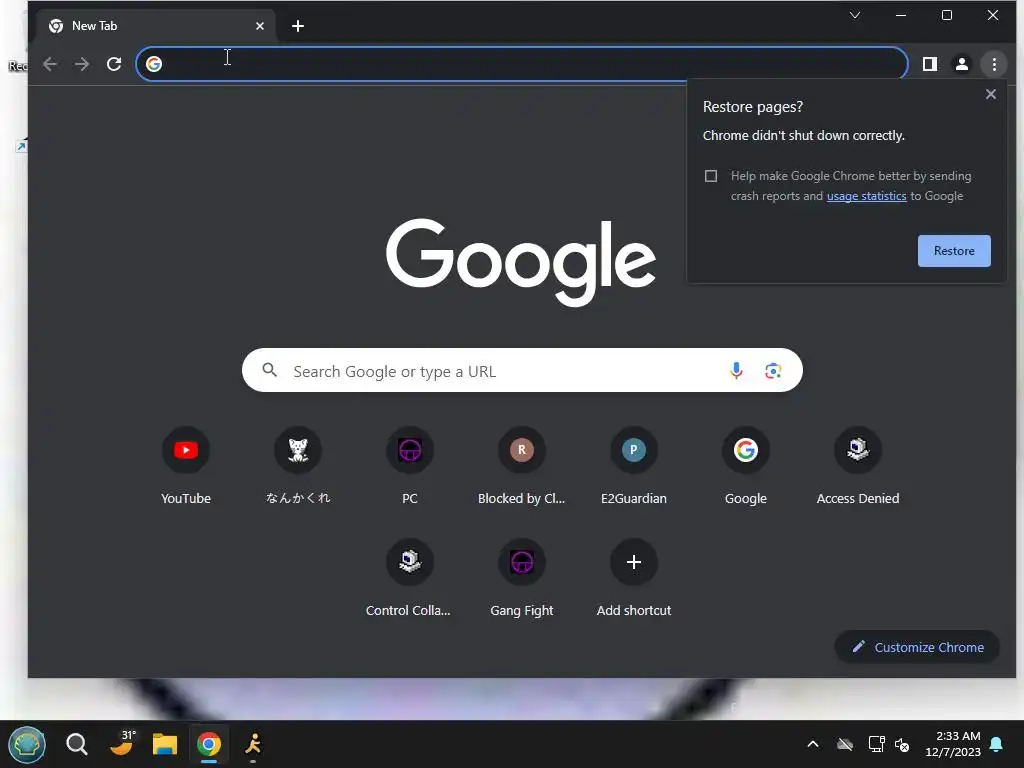
Task: Open the profile avatar menu
Action: tap(961, 64)
